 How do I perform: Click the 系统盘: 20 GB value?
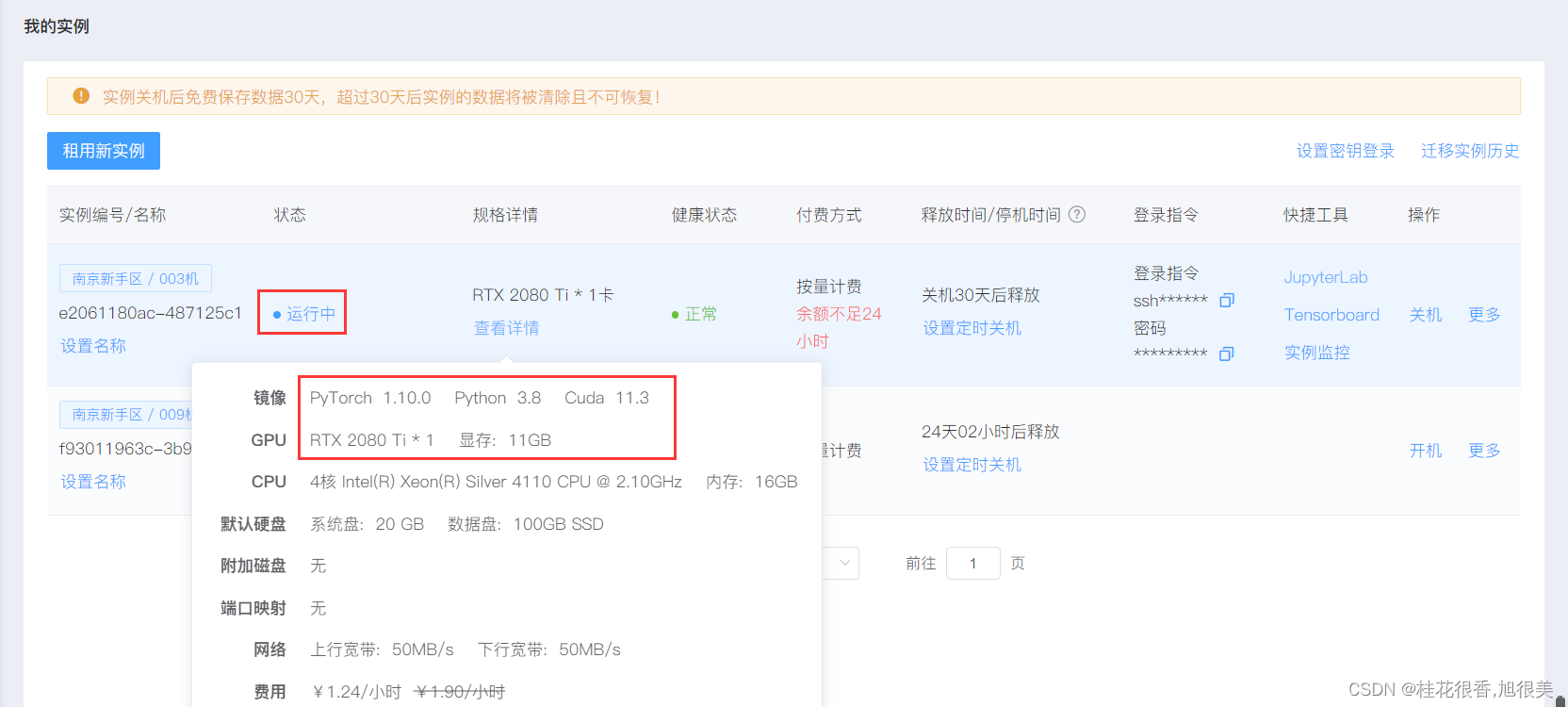point(367,524)
